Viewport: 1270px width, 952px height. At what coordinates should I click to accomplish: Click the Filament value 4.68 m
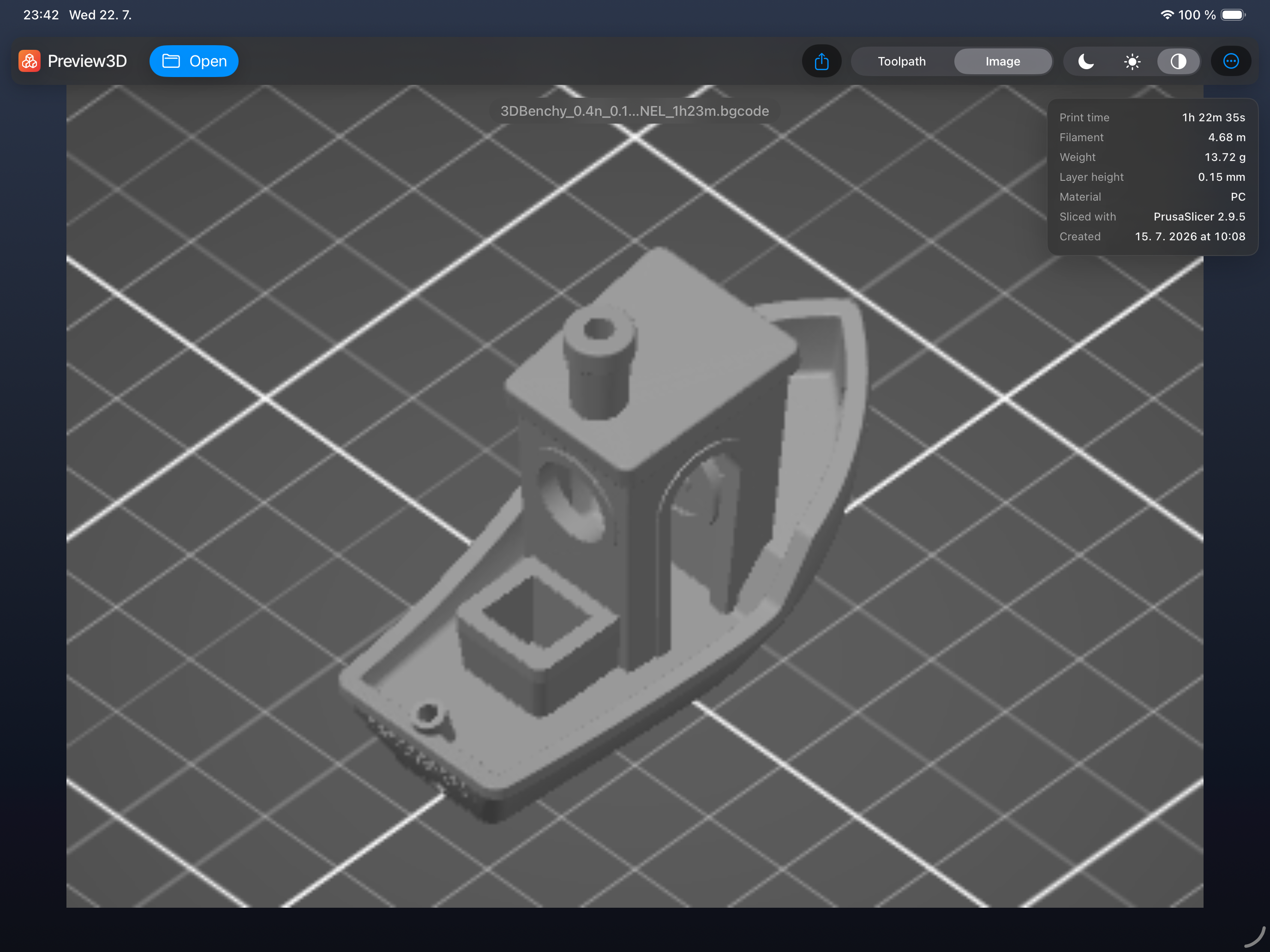1226,137
